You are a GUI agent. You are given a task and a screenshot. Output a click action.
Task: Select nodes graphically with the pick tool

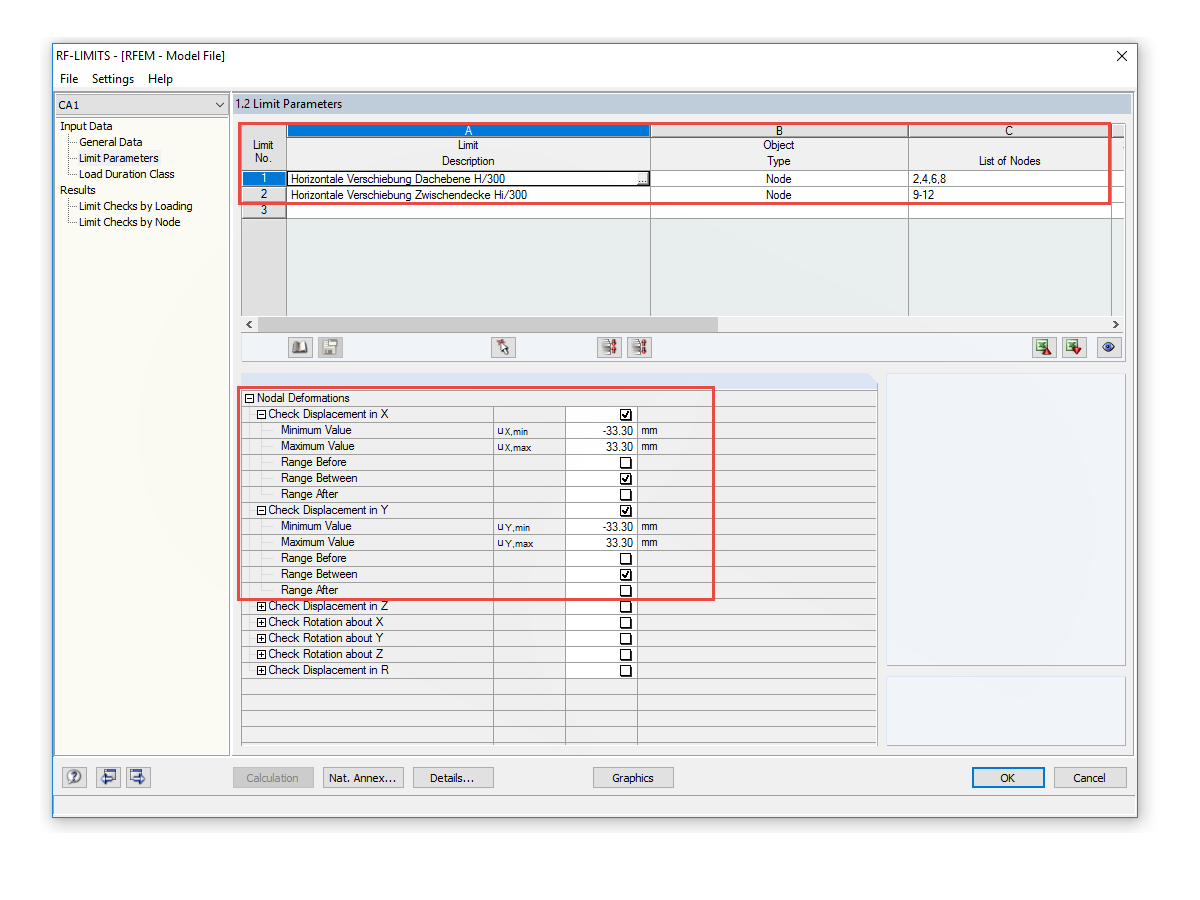click(504, 347)
